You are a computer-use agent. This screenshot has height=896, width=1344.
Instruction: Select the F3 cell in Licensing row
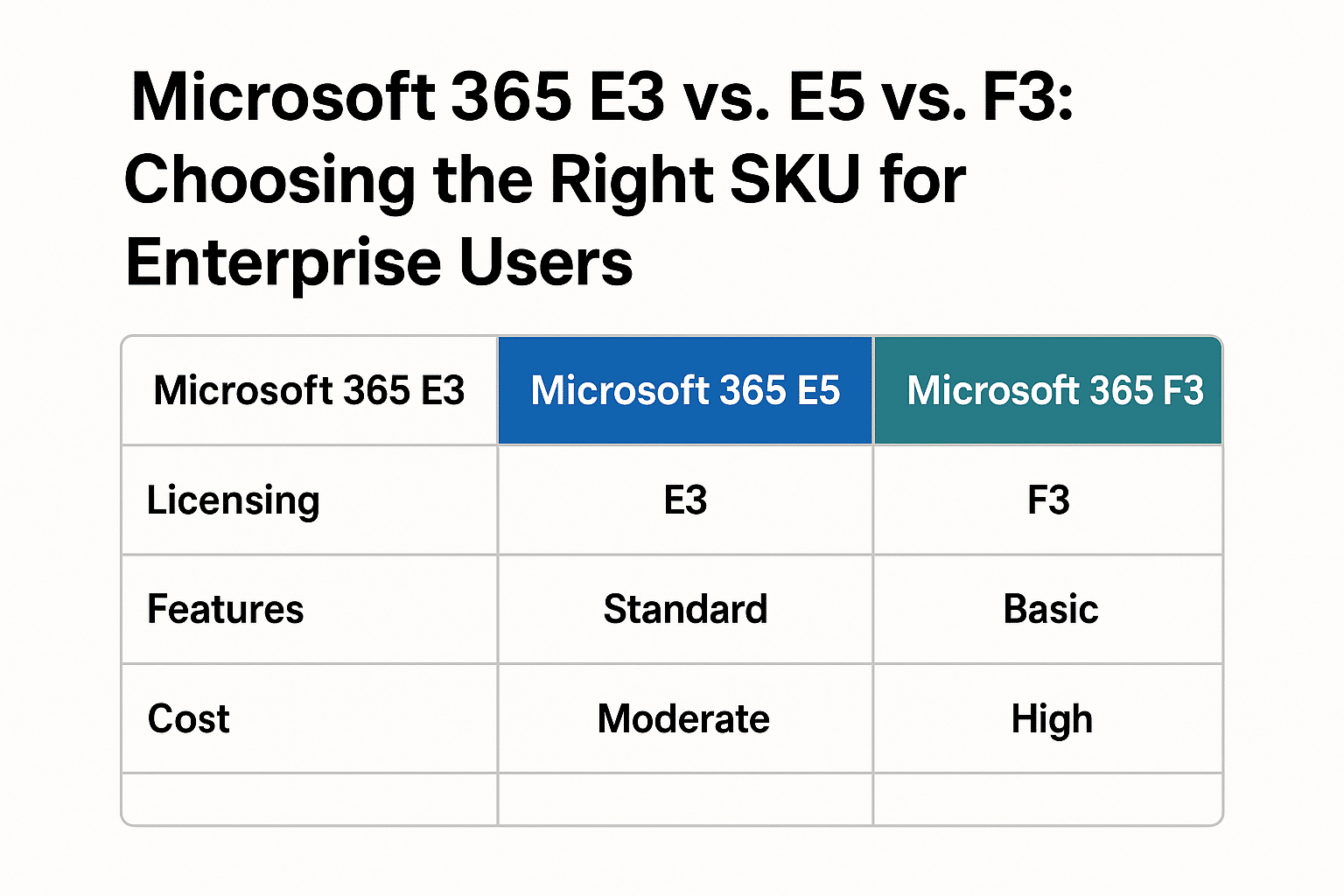pyautogui.click(x=1048, y=500)
